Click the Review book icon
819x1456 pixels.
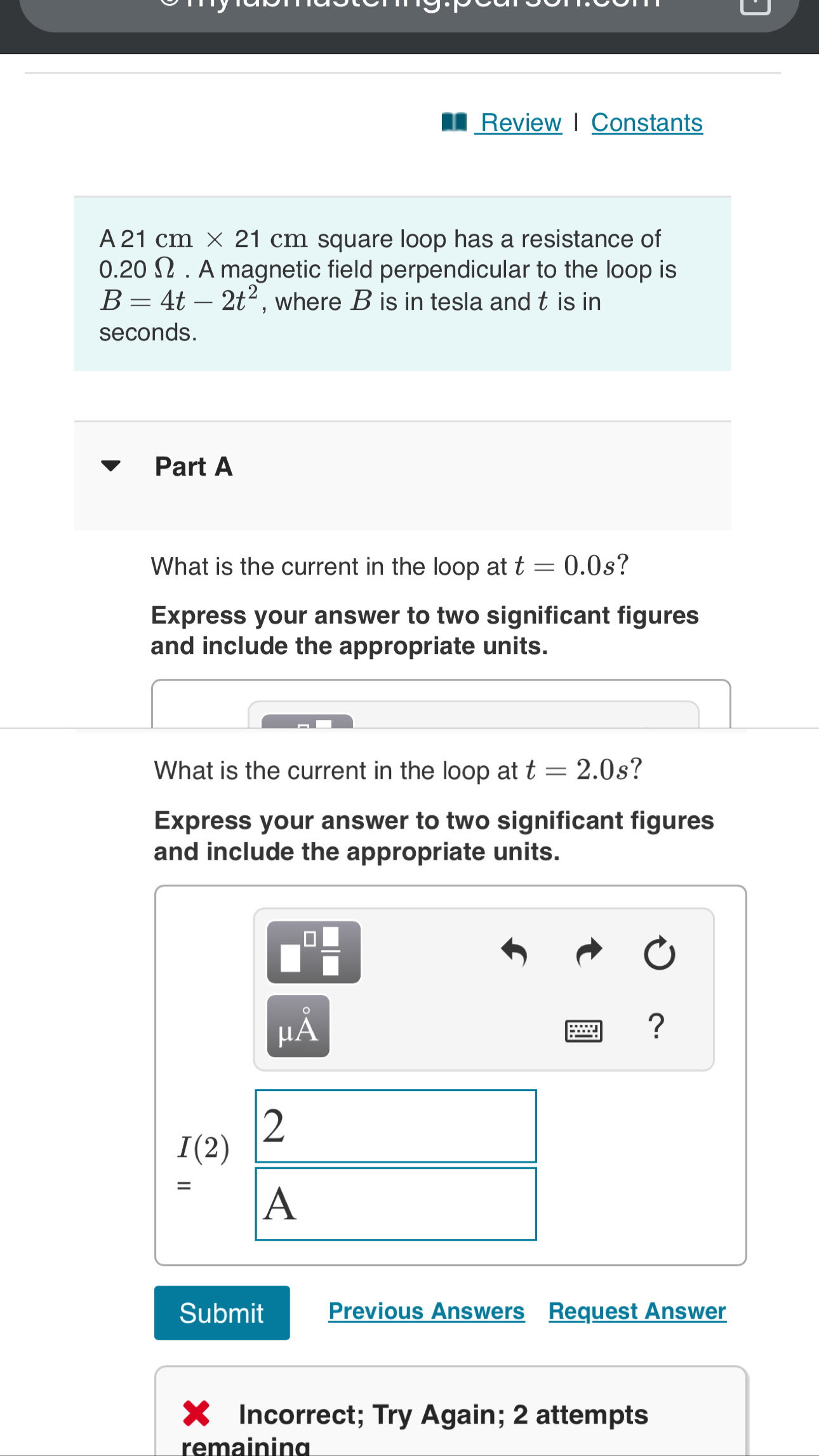(454, 121)
